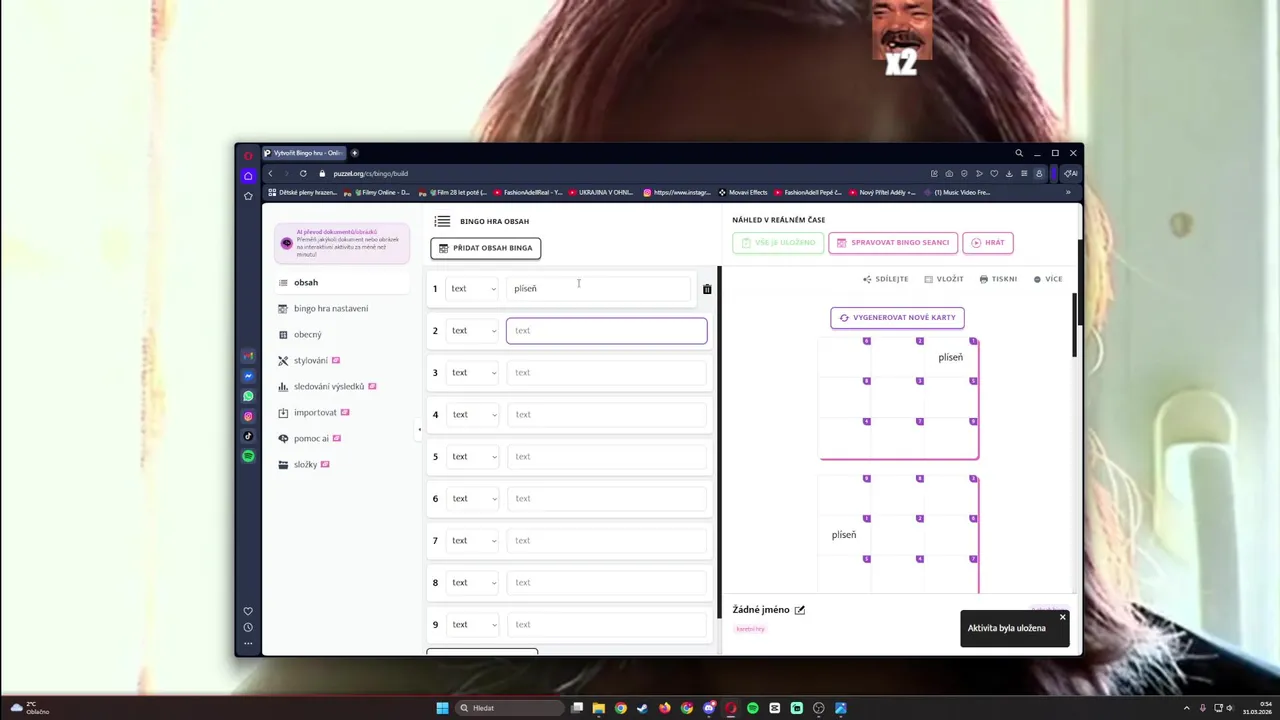Open TikTok in the Opera sidebar
1280x720 pixels.
[248, 436]
